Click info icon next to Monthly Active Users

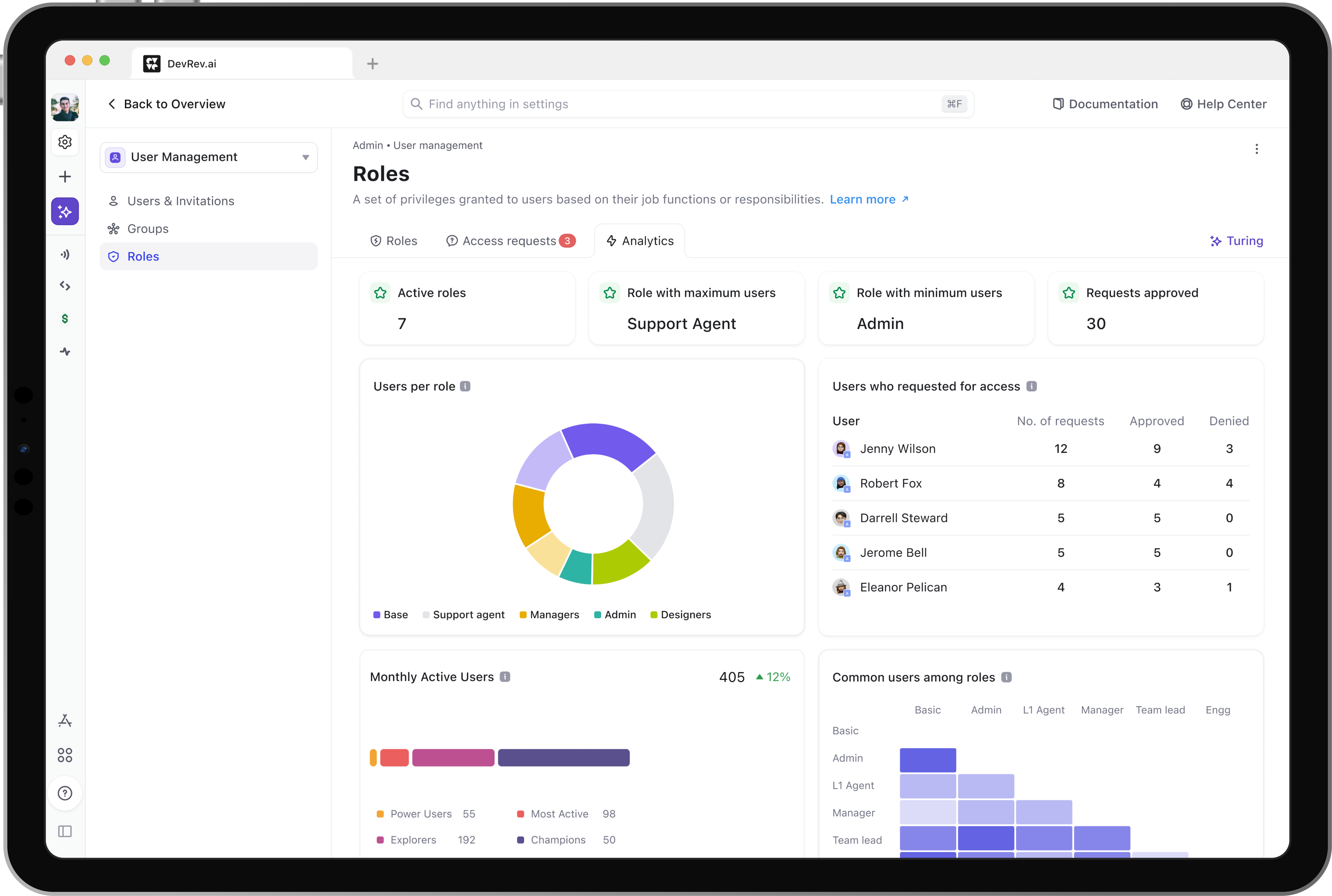(x=505, y=676)
